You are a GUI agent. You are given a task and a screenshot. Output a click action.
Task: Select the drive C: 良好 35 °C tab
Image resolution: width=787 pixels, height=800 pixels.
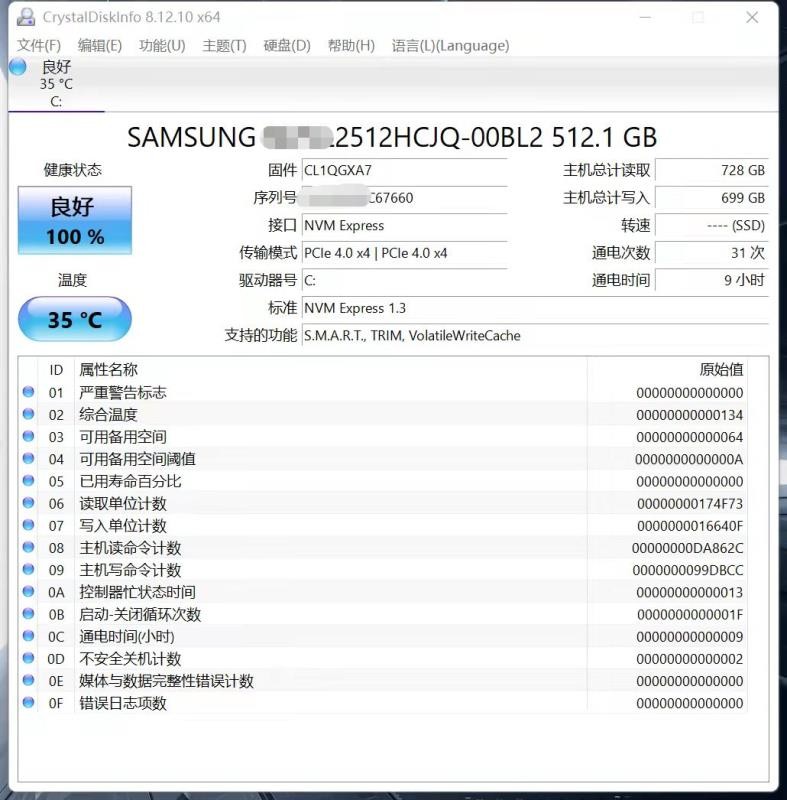tap(56, 84)
